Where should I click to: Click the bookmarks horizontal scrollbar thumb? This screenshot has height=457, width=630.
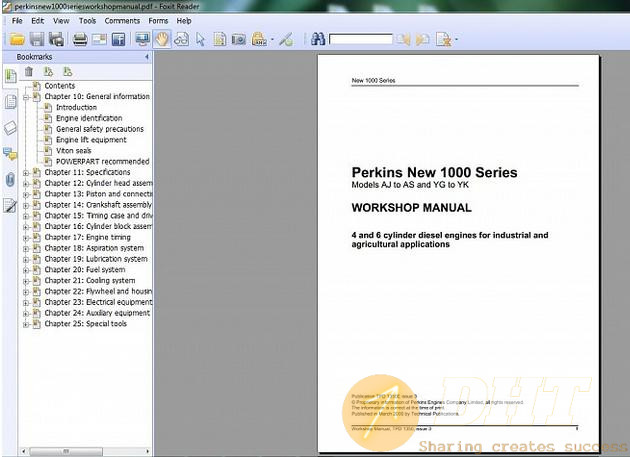(x=66, y=451)
